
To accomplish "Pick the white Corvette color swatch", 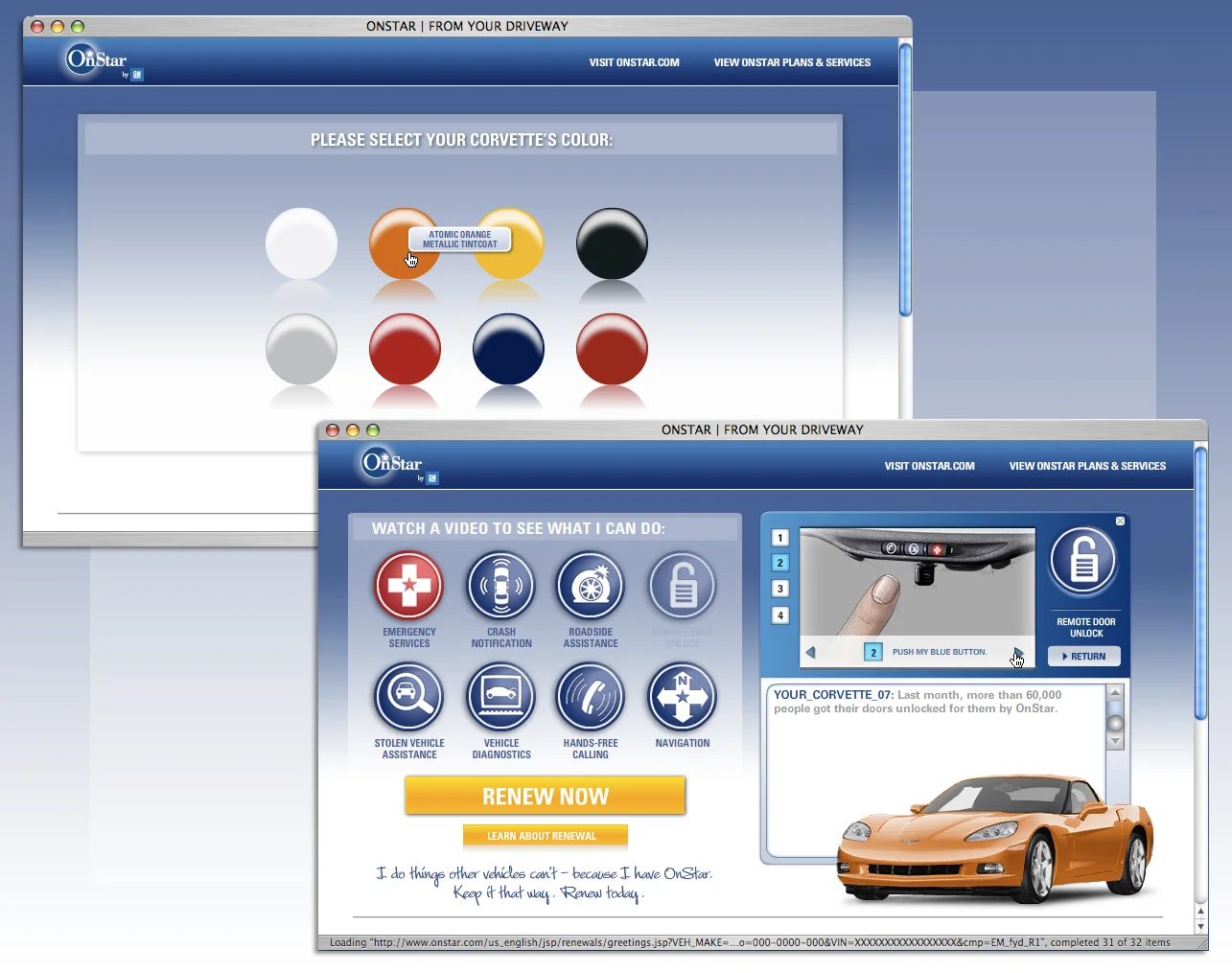I will (x=301, y=243).
